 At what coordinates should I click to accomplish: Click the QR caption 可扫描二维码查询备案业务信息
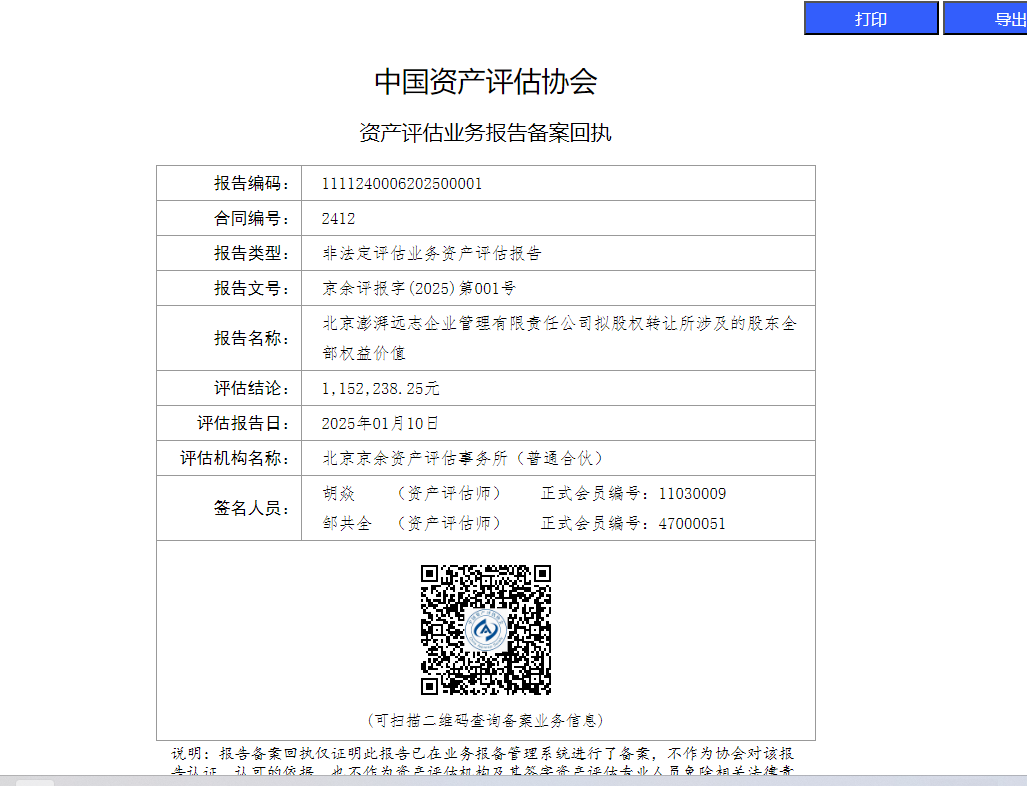(486, 720)
